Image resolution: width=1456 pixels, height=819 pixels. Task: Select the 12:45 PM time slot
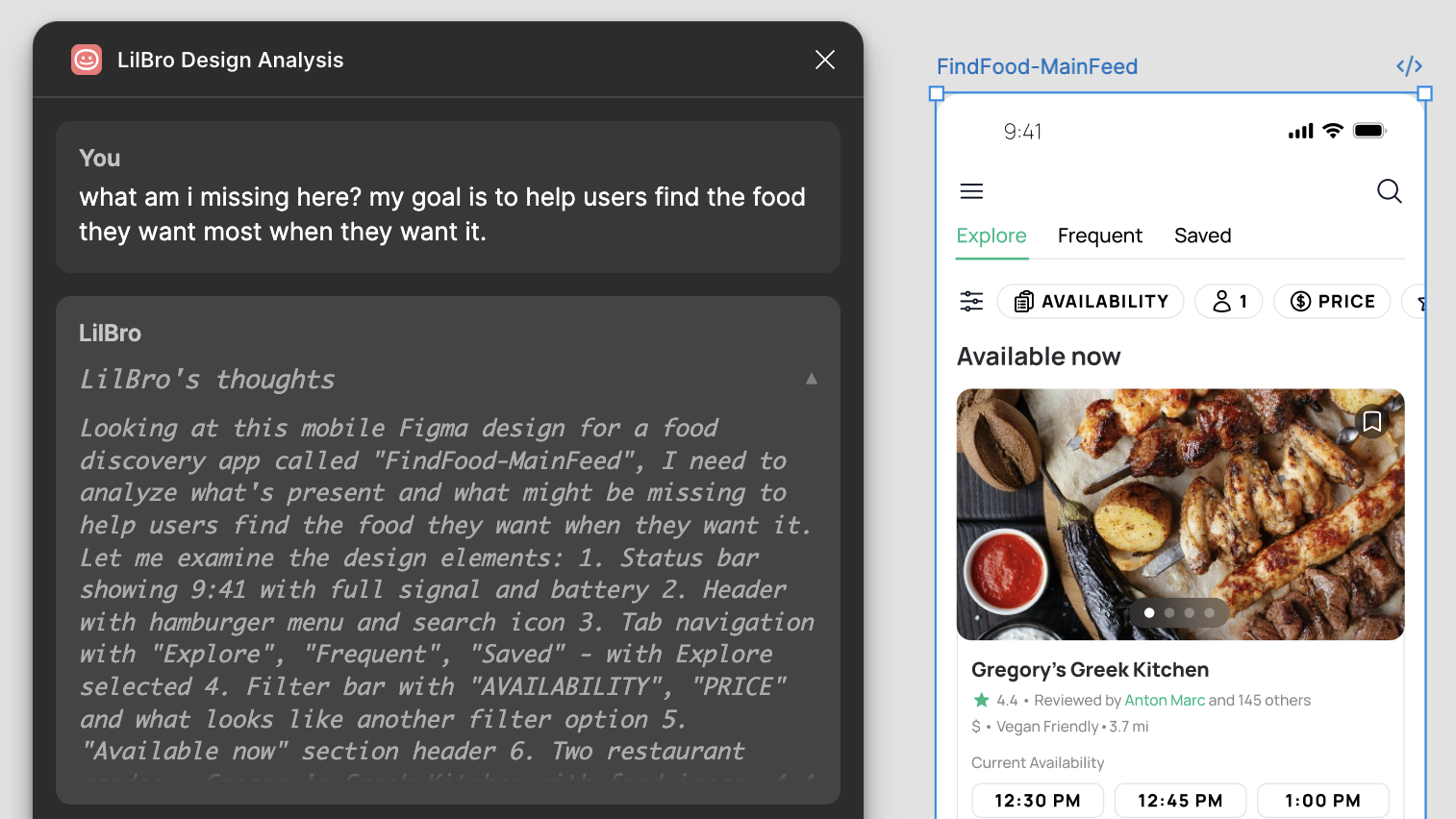click(1180, 801)
